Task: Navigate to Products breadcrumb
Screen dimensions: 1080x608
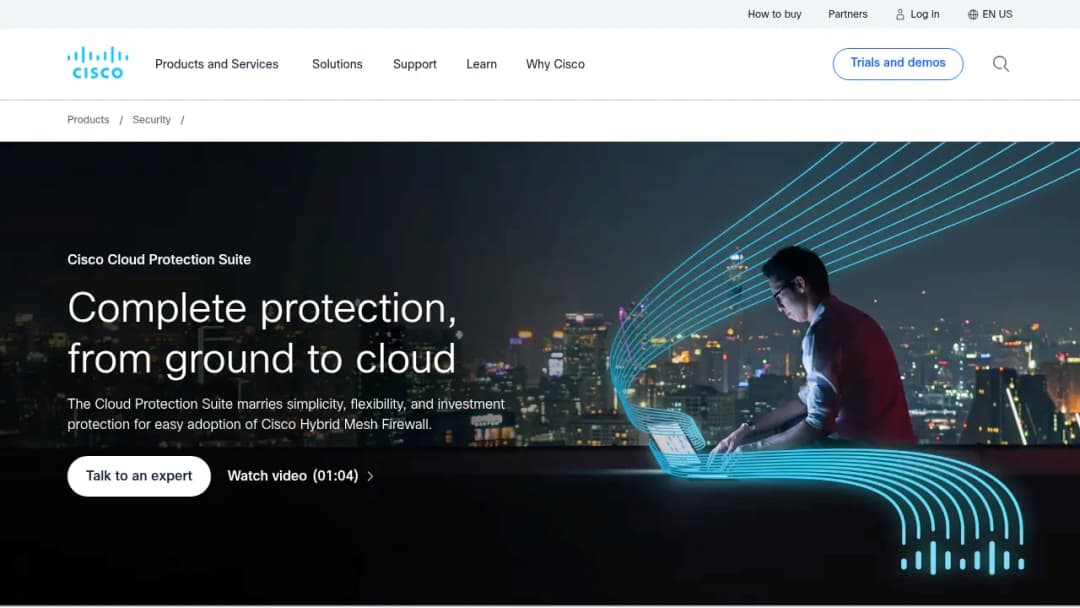Action: (x=88, y=120)
